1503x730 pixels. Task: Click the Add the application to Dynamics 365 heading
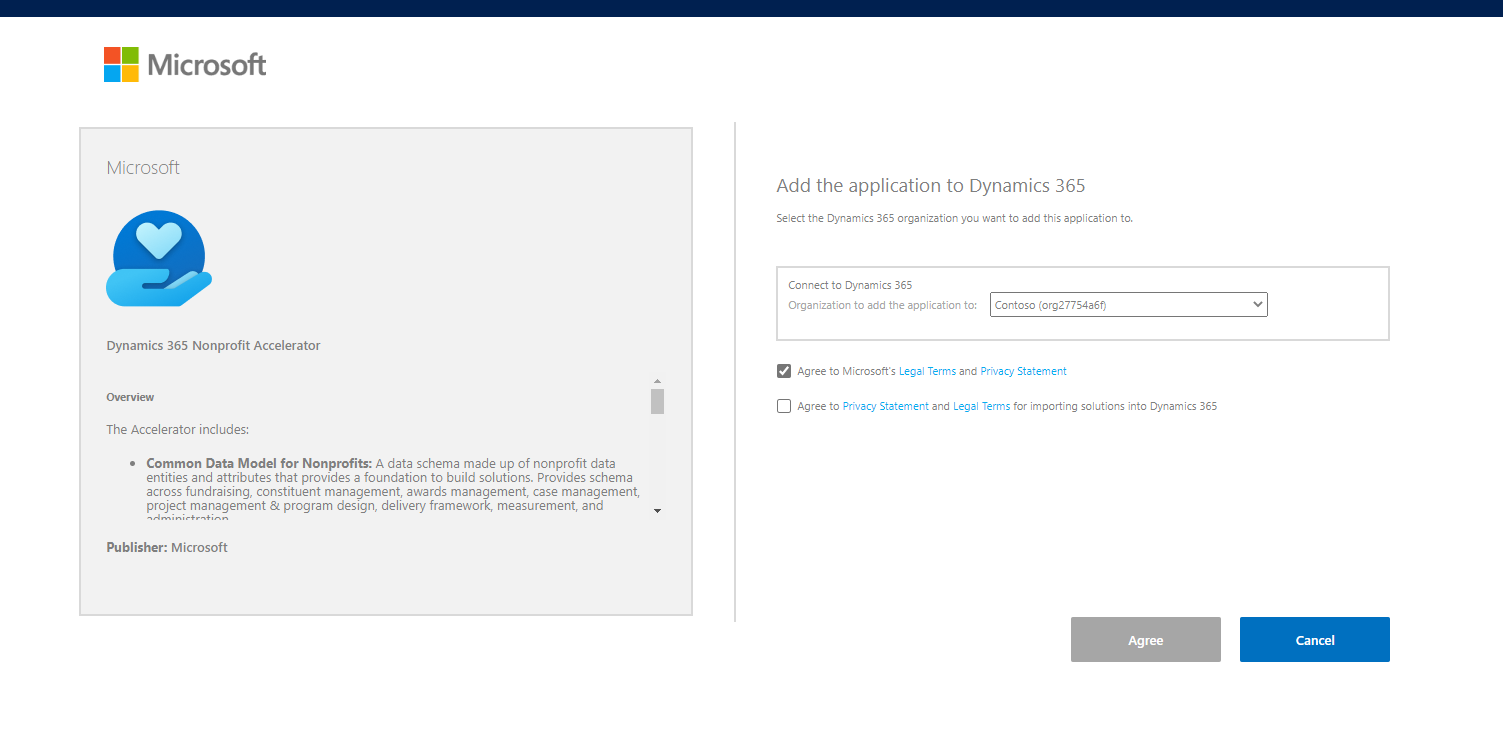coord(930,186)
